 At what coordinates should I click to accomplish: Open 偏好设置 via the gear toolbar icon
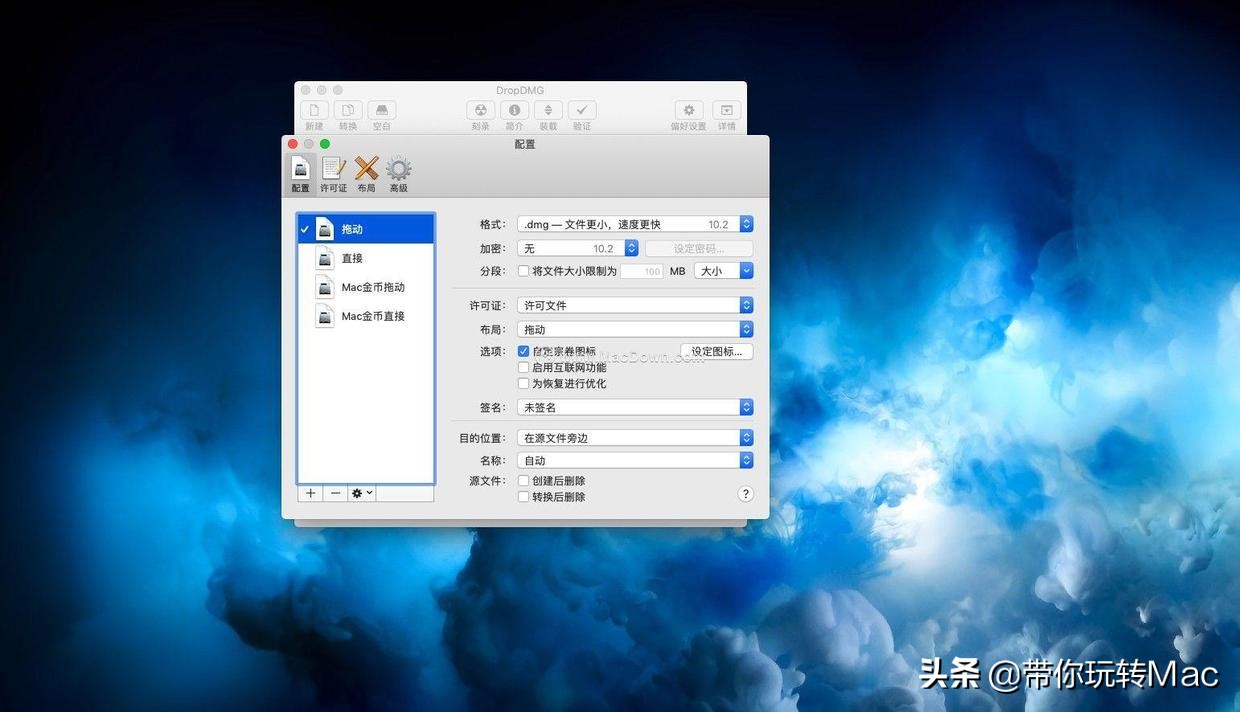688,110
